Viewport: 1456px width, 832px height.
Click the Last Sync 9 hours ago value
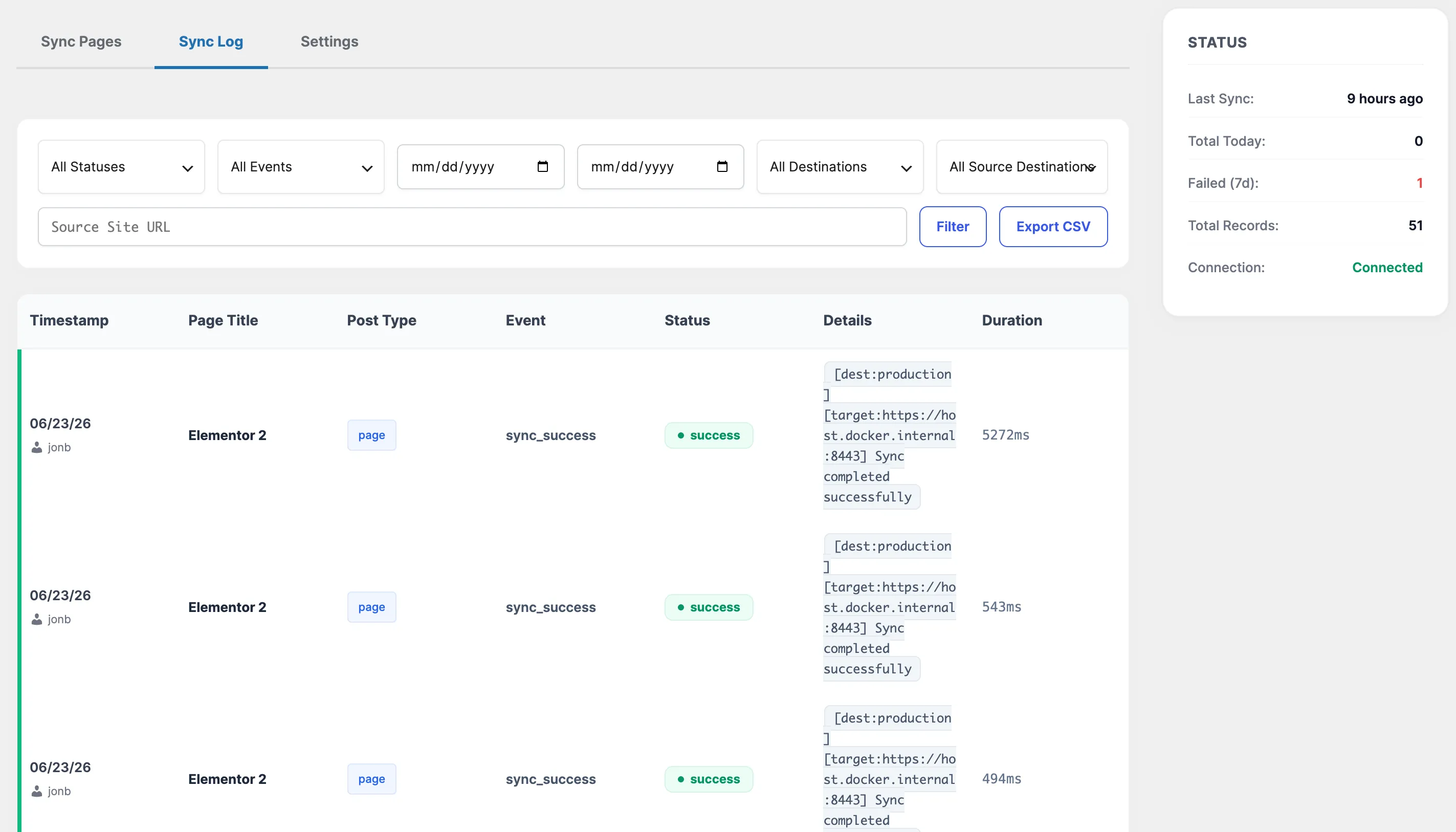point(1384,99)
